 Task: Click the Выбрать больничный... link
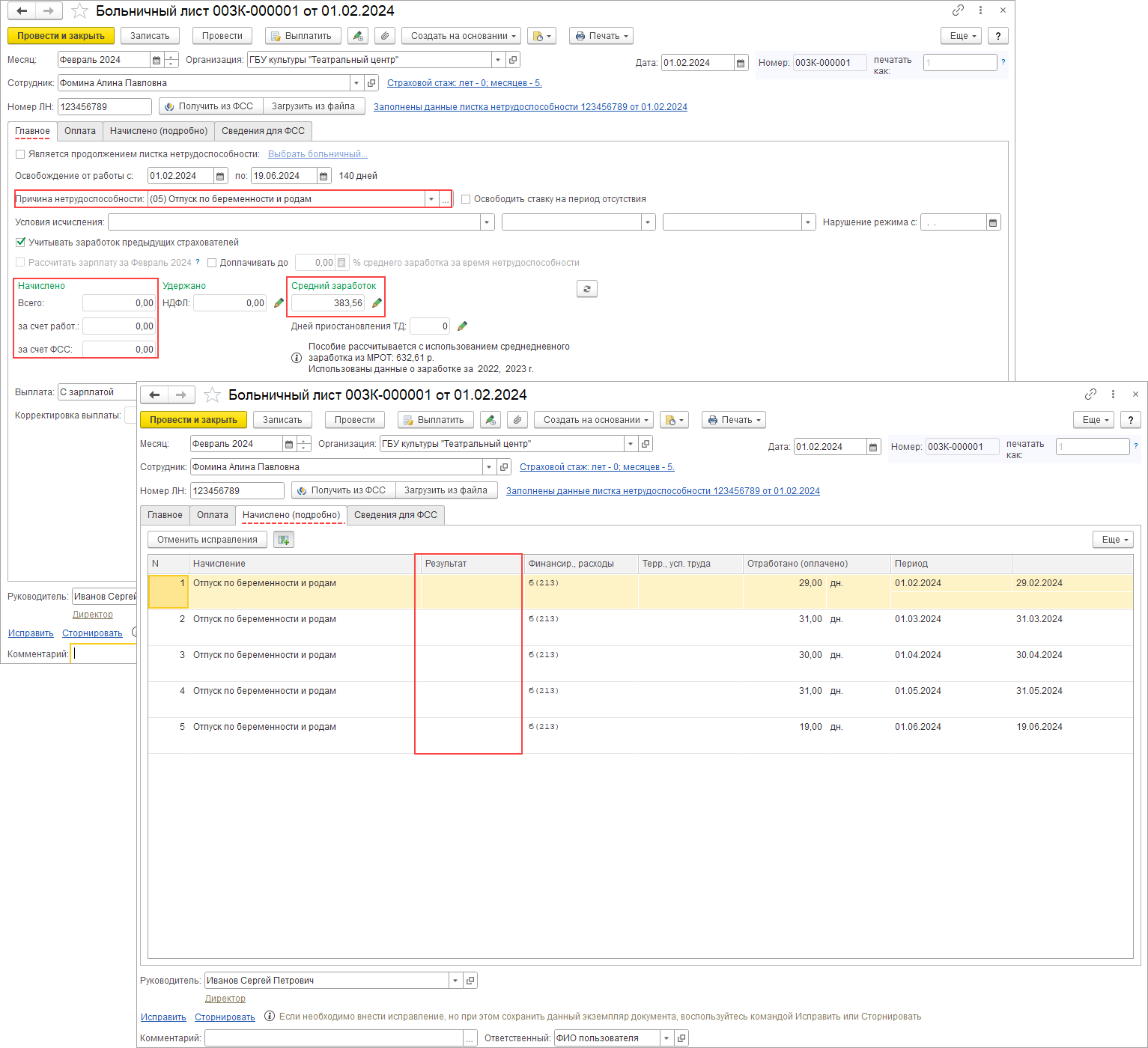(318, 154)
